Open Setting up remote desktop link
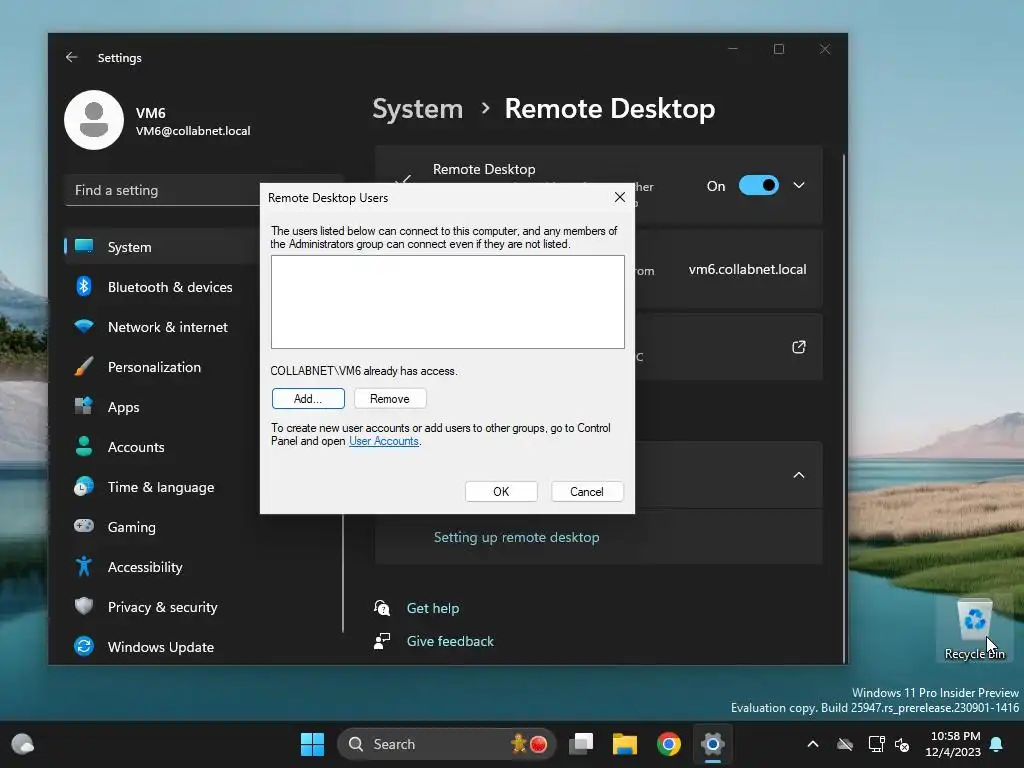Screen dimensions: 1024x768 click(x=517, y=537)
